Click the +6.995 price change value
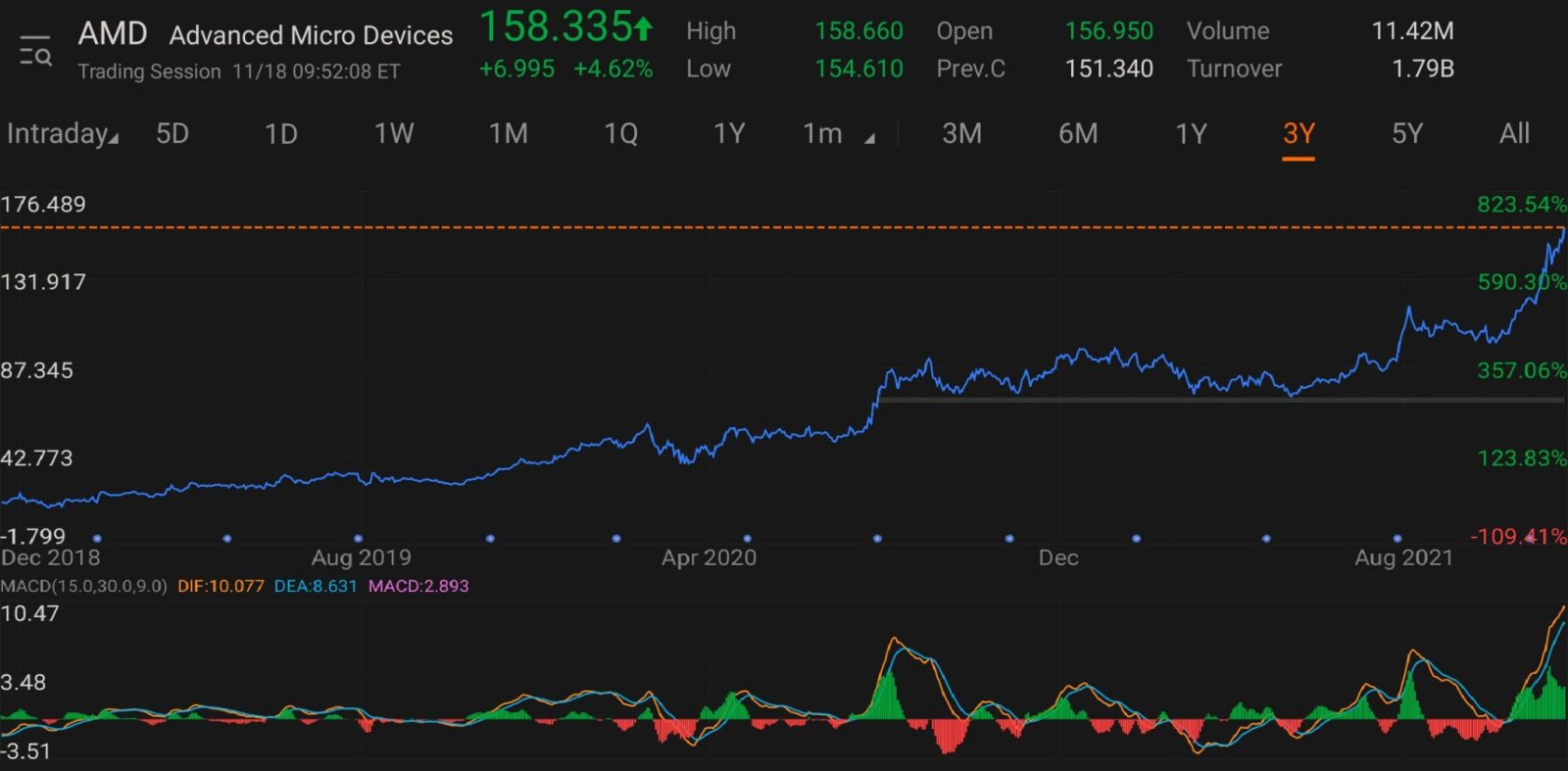The image size is (1568, 771). tap(516, 69)
